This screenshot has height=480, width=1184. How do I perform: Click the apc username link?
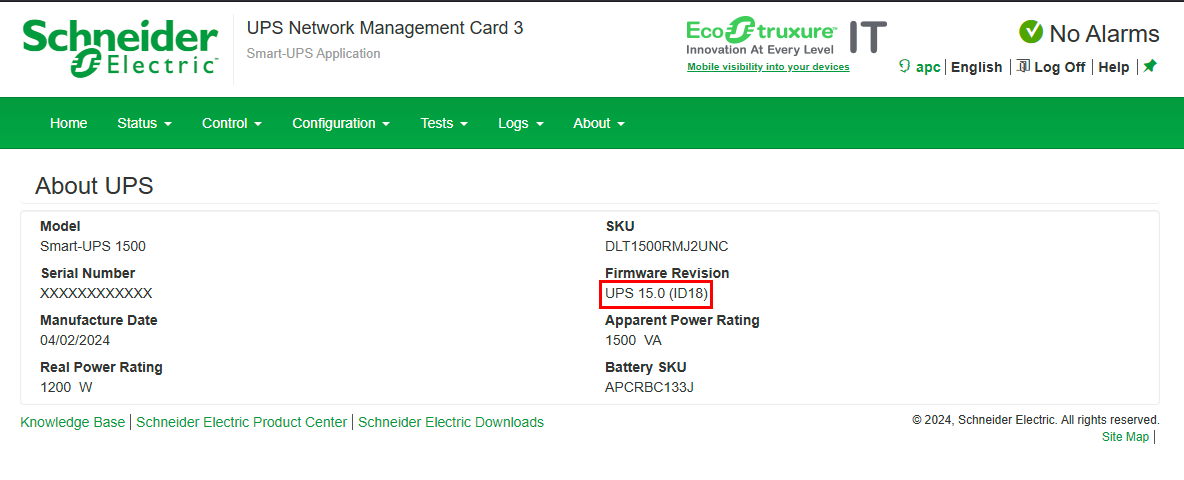pos(928,67)
